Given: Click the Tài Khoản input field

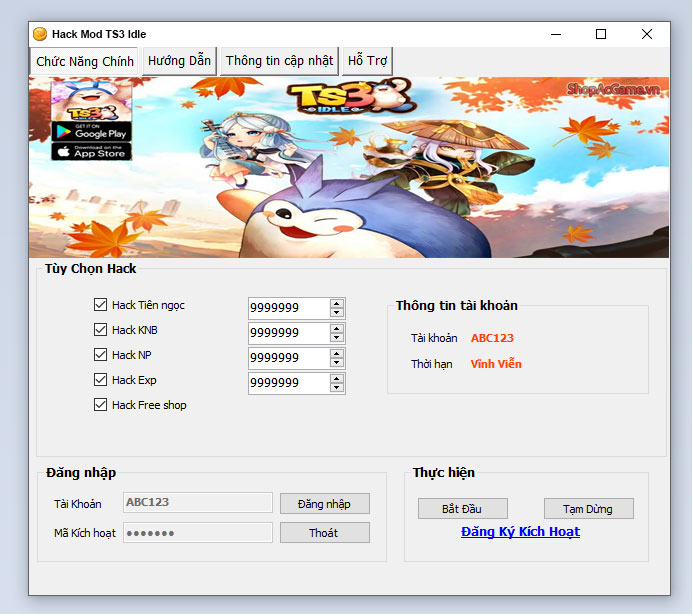Looking at the screenshot, I should coord(198,502).
